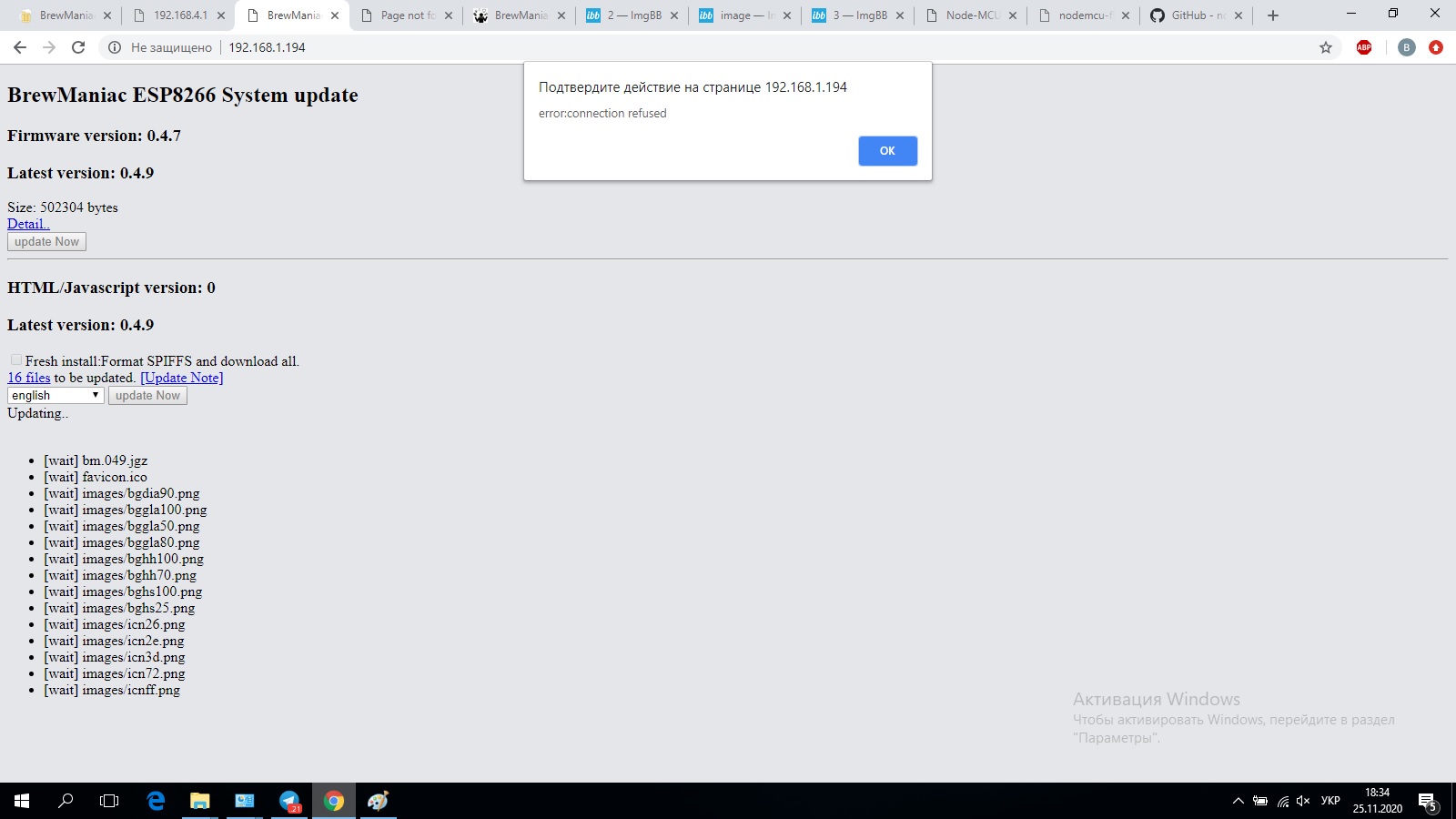
Task: Switch the УКР keyboard language indicator
Action: point(1330,801)
